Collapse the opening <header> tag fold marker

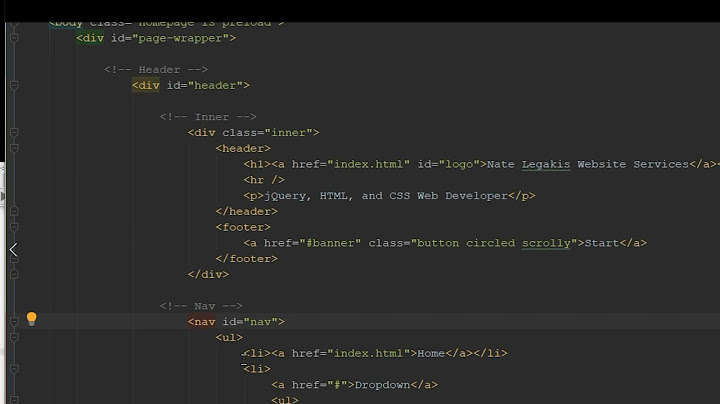pyautogui.click(x=14, y=148)
